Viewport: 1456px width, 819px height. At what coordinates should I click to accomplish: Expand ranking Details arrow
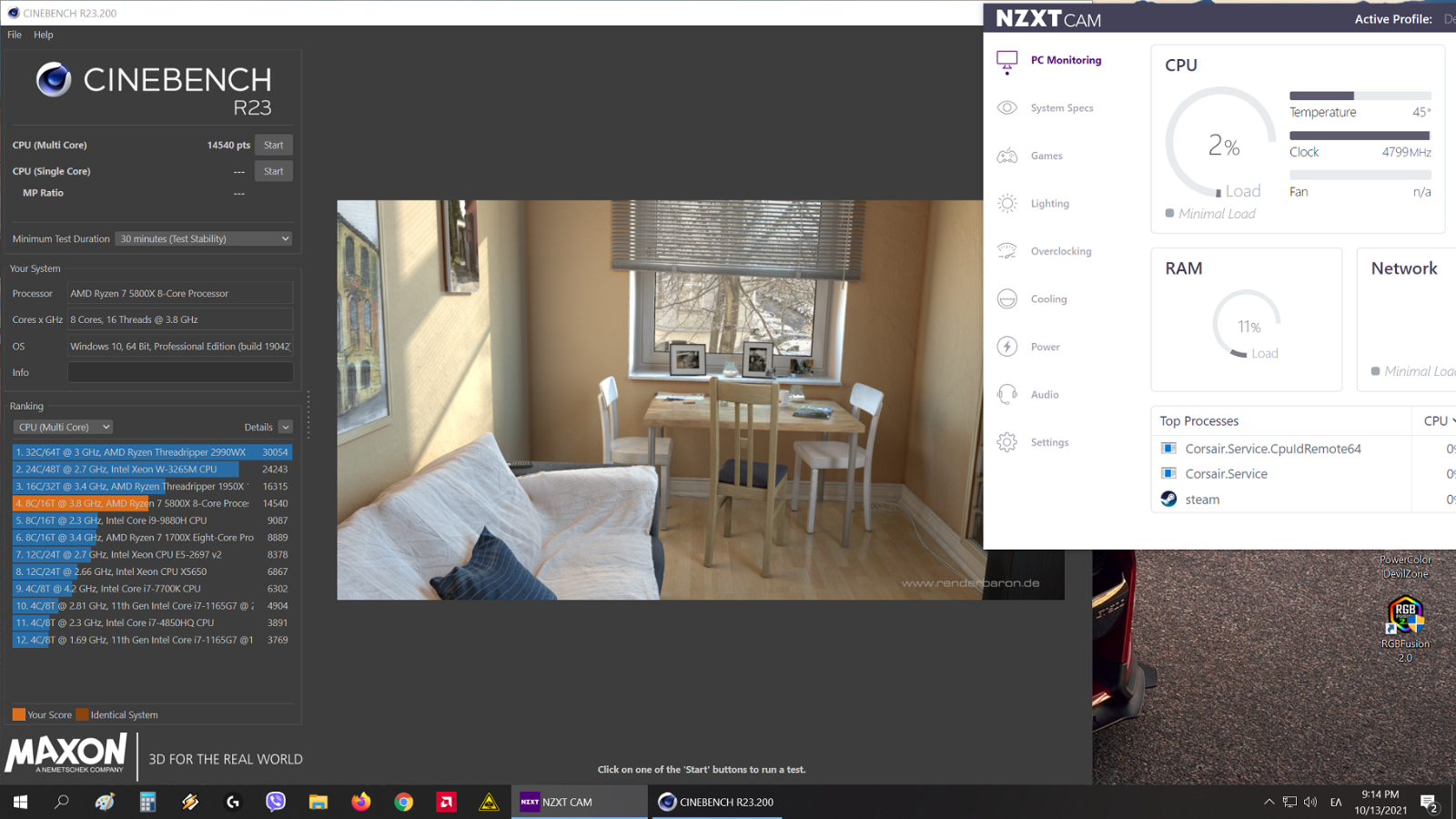286,427
